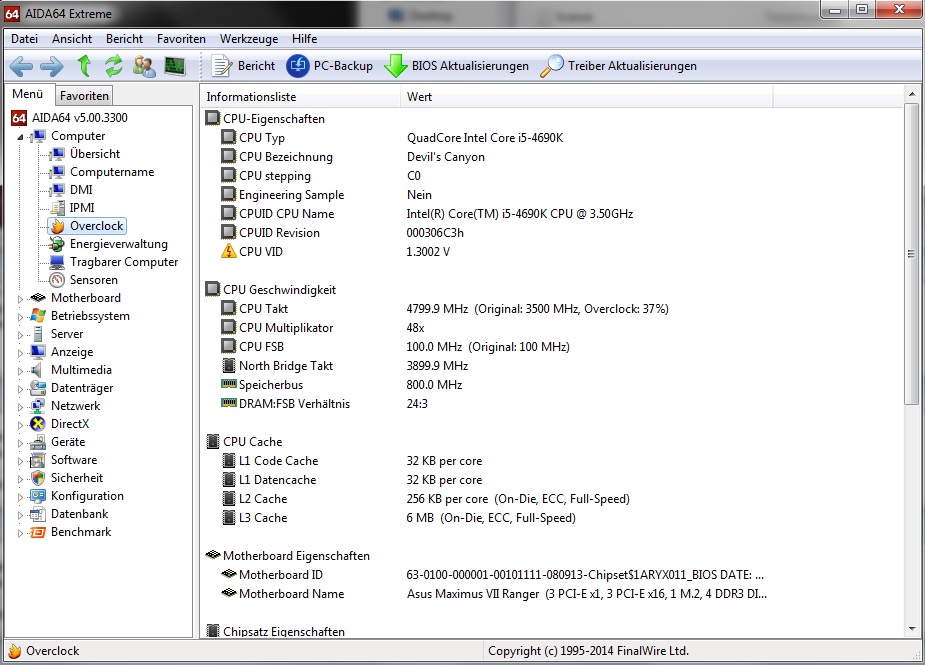Click BIOS Aktualisierungen toolbar button
Image resolution: width=925 pixels, height=665 pixels.
pos(457,65)
